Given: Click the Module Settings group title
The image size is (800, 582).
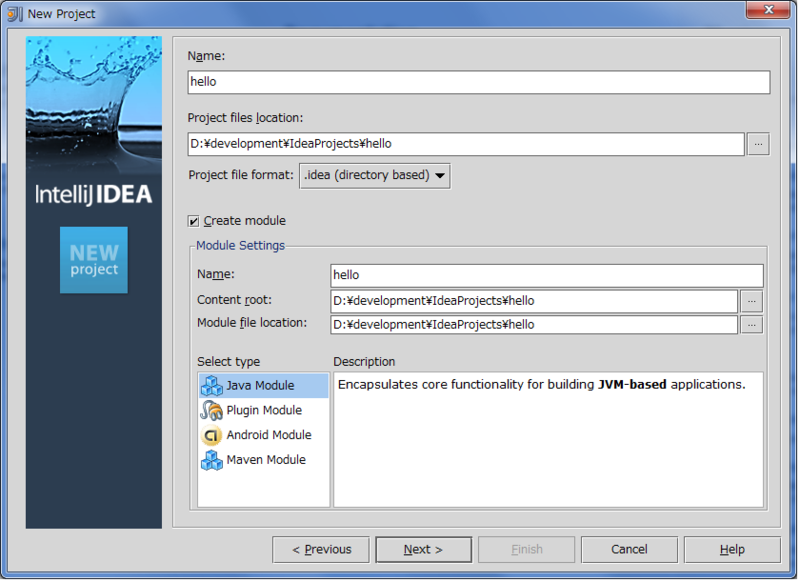Looking at the screenshot, I should [240, 246].
